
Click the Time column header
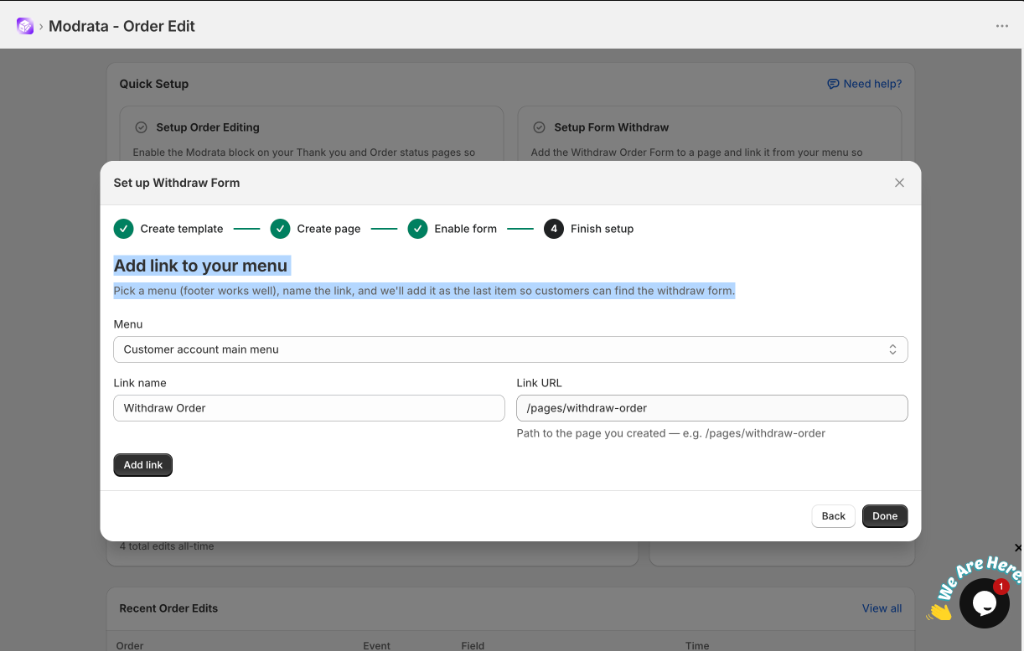[697, 645]
